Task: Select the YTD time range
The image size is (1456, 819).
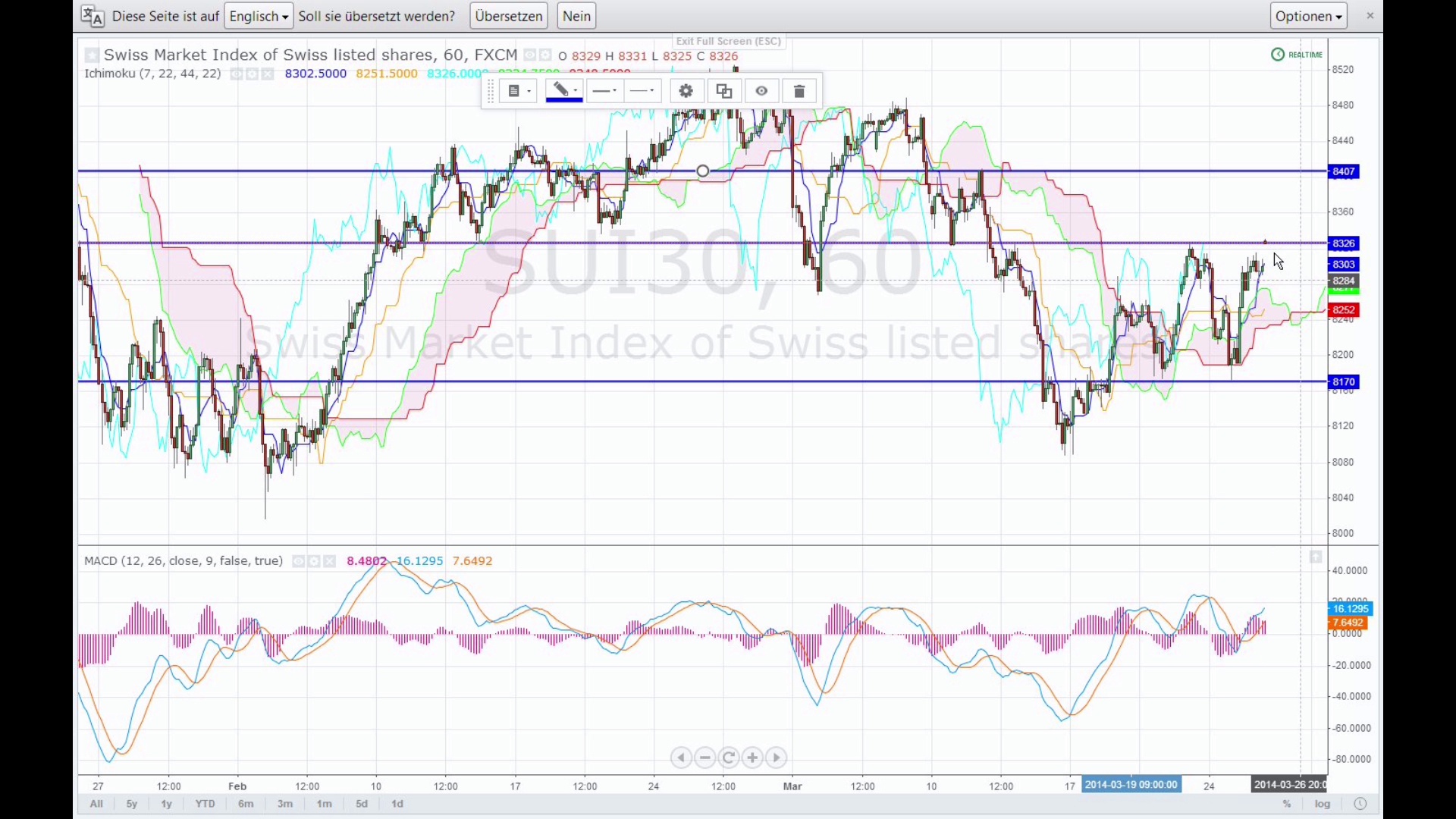Action: (205, 804)
